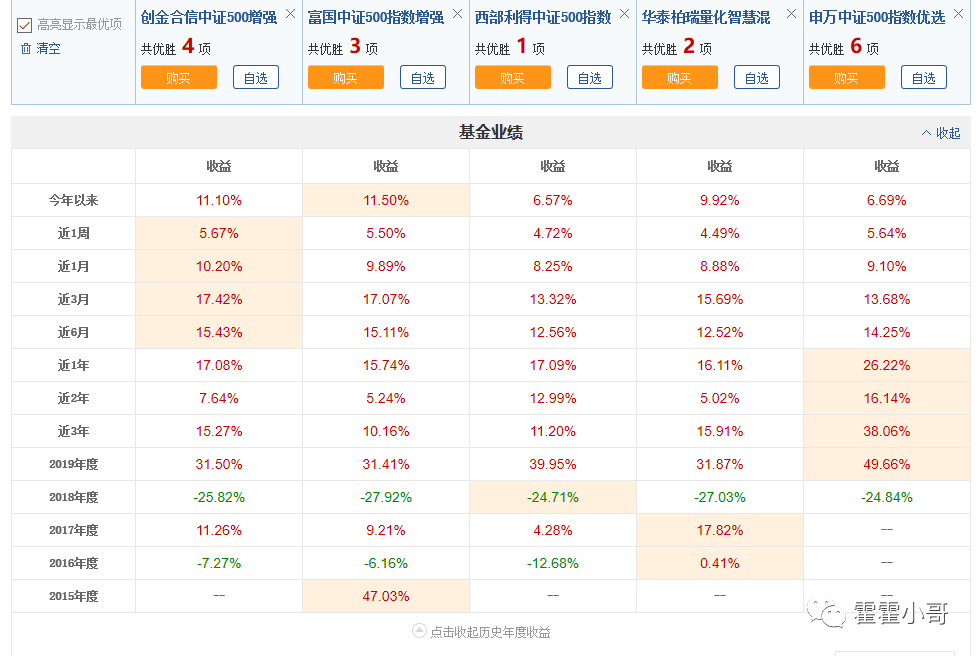Click 购买 under 申万中证500指数优选

click(846, 77)
